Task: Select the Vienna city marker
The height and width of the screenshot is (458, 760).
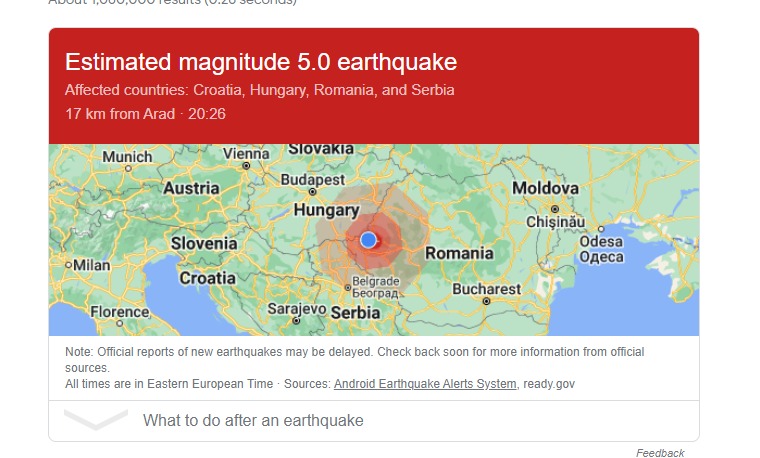Action: pos(246,166)
